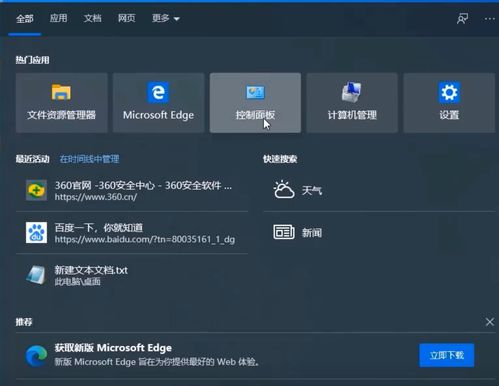Switch to the 网页 tab
Image resolution: width=499 pixels, height=386 pixels.
pos(126,18)
